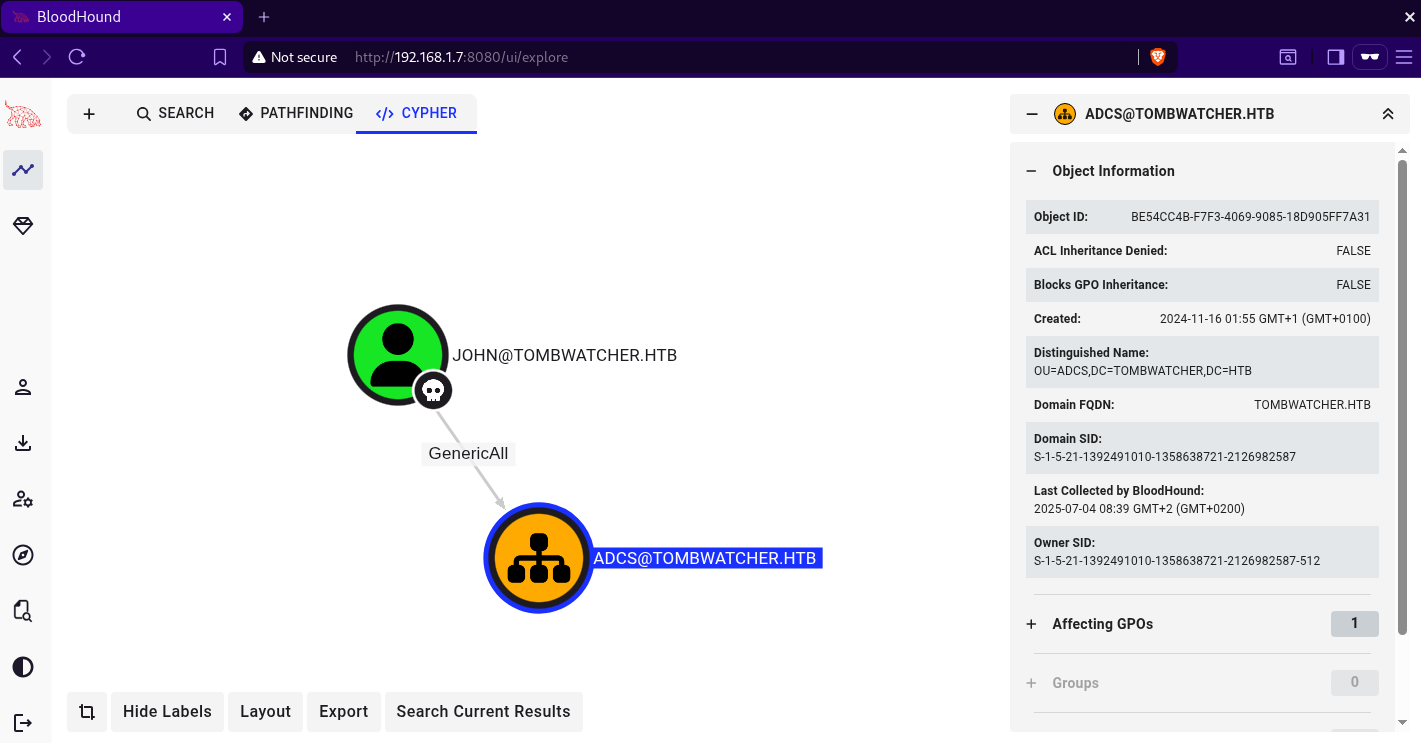The width and height of the screenshot is (1421, 743).
Task: Toggle Hide Labels on the graph
Action: (167, 712)
